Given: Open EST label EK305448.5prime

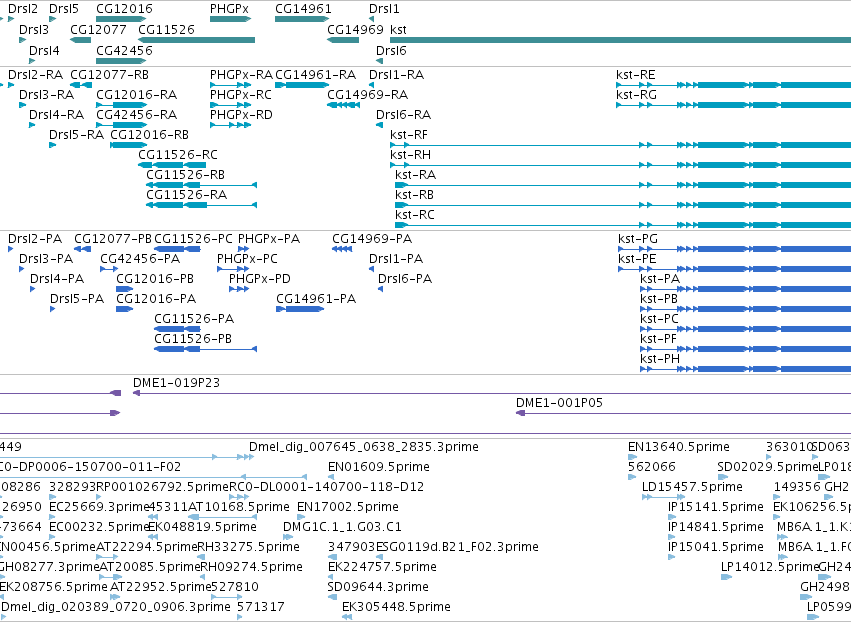Looking at the screenshot, I should pyautogui.click(x=396, y=607).
